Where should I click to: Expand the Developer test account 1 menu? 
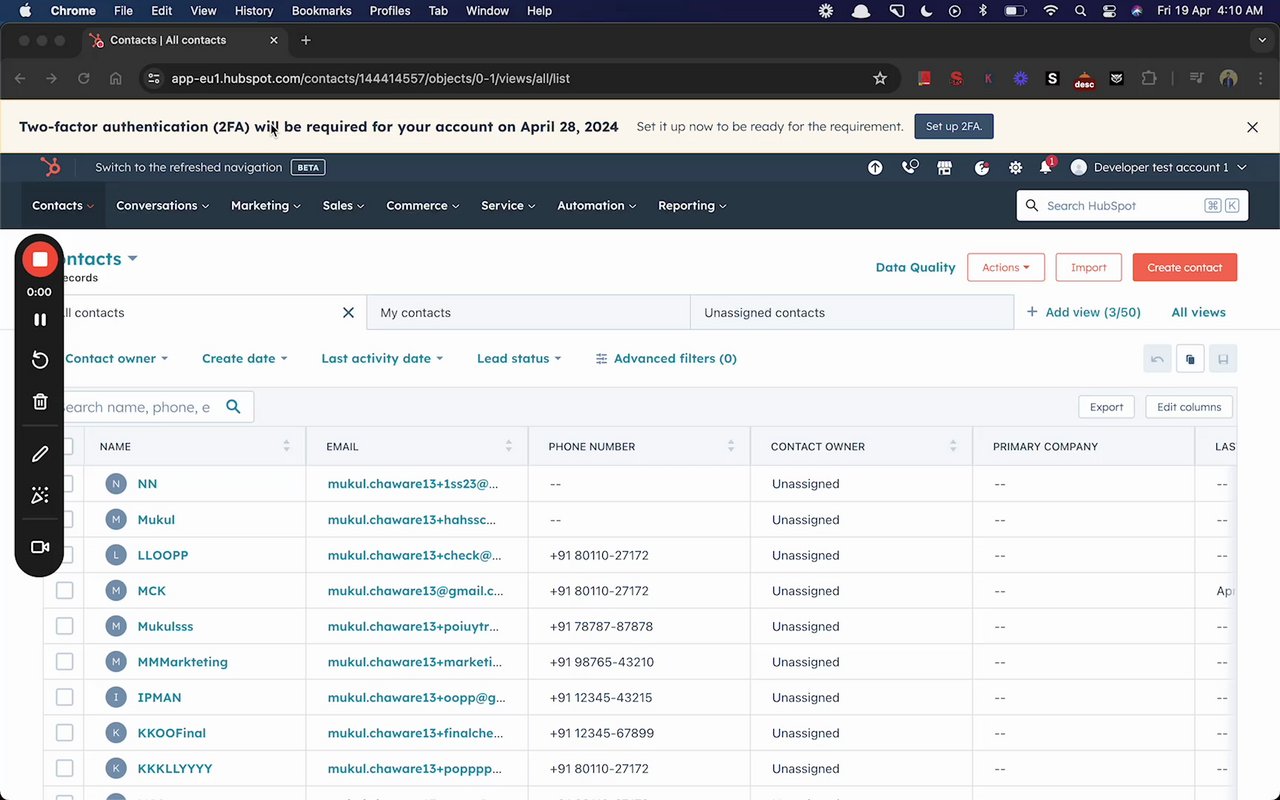pos(1159,167)
